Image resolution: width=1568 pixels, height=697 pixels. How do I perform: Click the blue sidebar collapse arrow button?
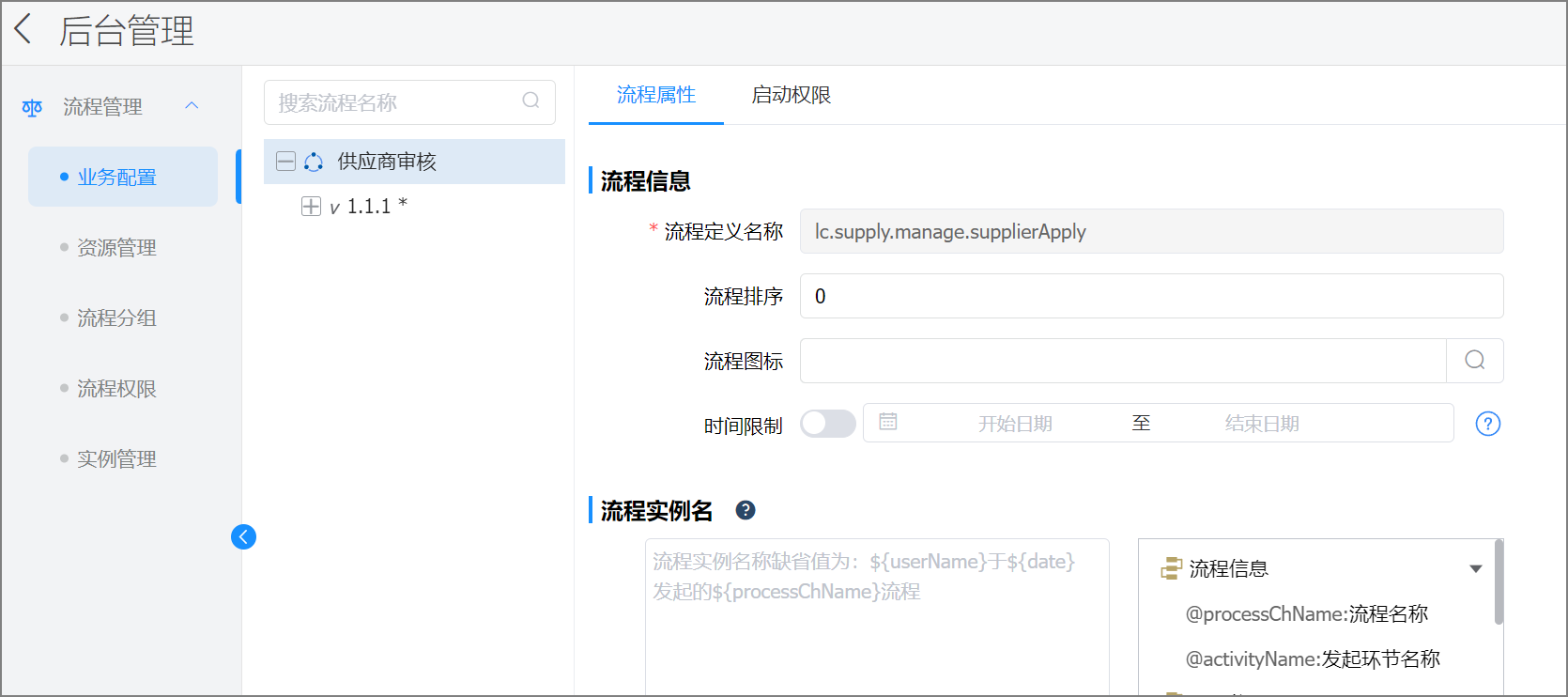243,536
